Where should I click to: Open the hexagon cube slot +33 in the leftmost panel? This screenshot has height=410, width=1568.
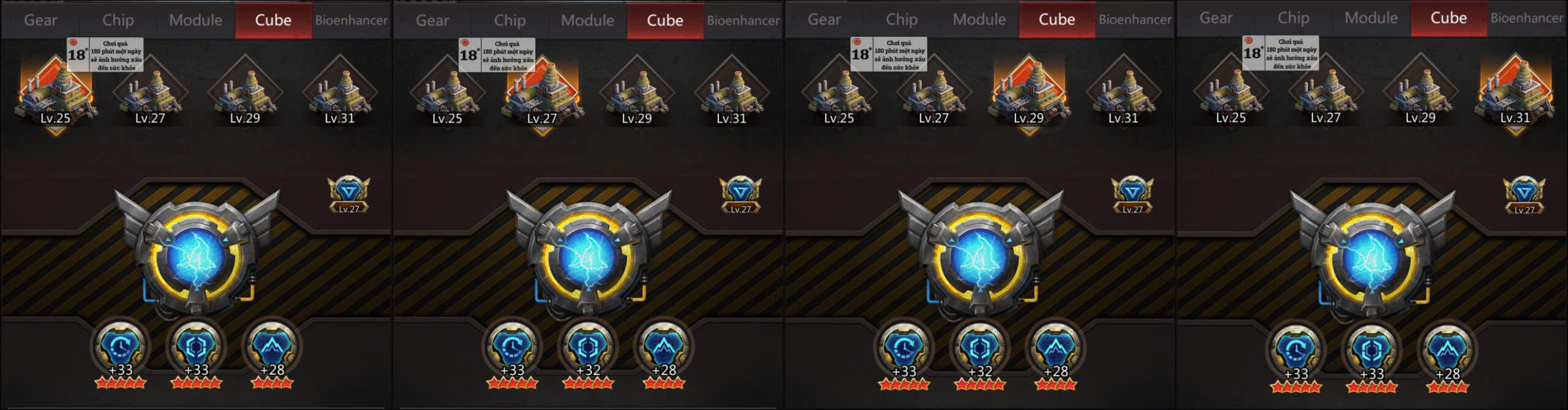click(x=196, y=346)
